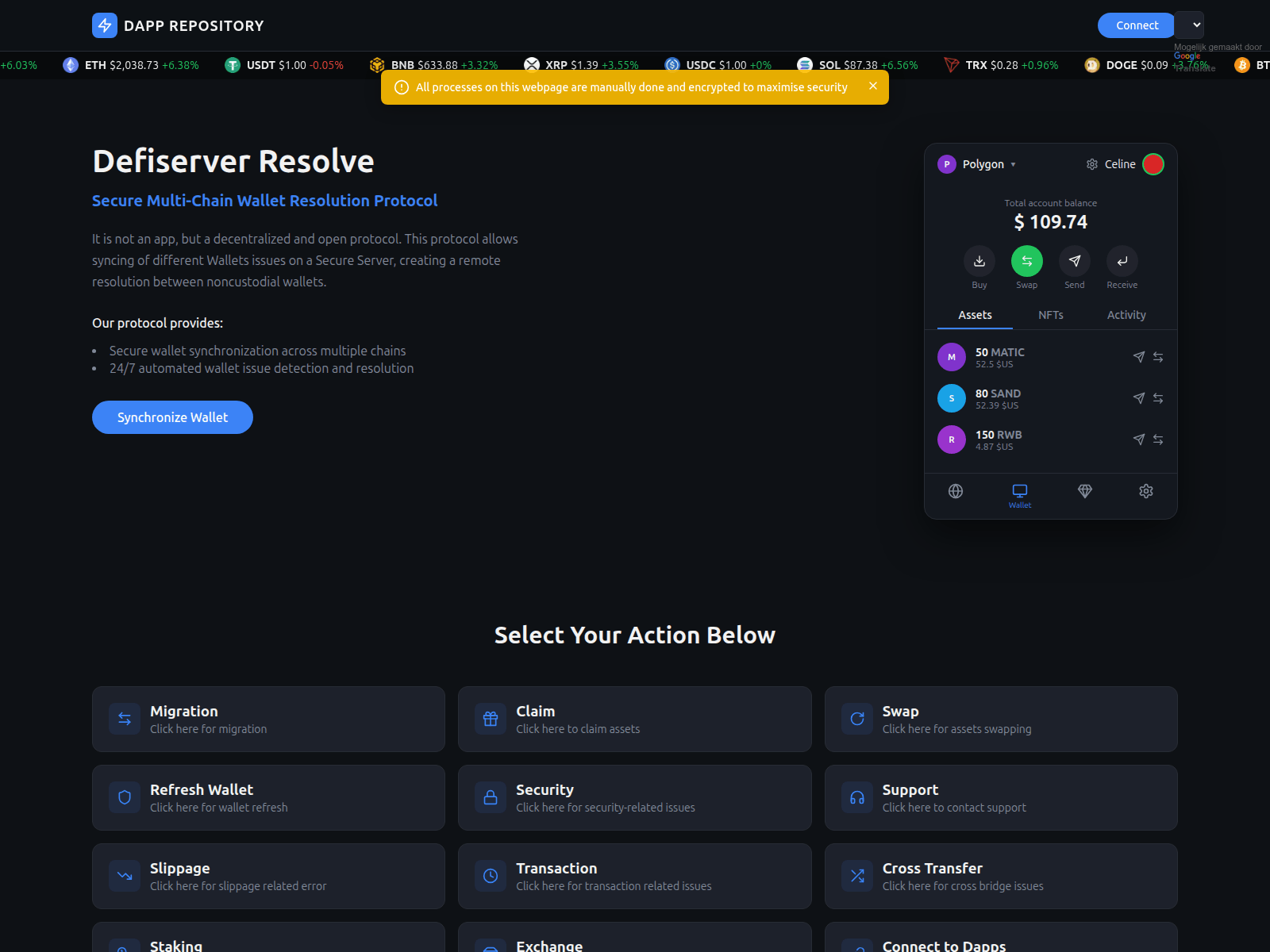Screen dimensions: 1270x952
Task: Click Secure Multi-Chain Wallet Resolution Protocol heading
Action: 264,201
